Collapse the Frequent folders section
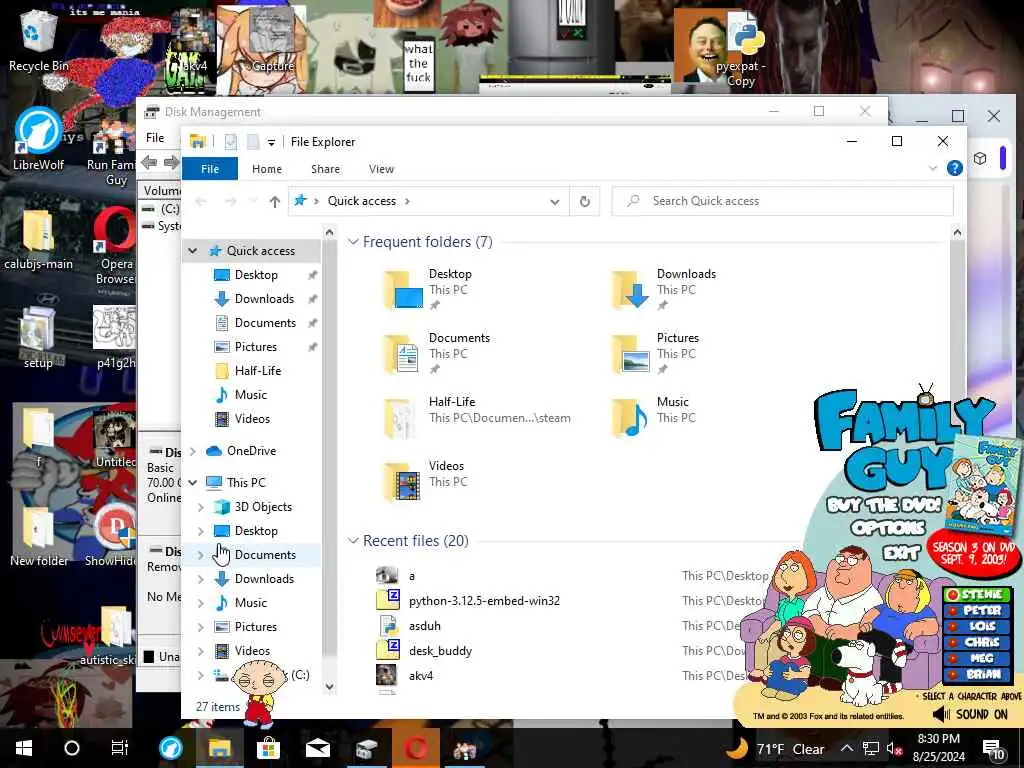This screenshot has width=1024, height=768. click(353, 242)
